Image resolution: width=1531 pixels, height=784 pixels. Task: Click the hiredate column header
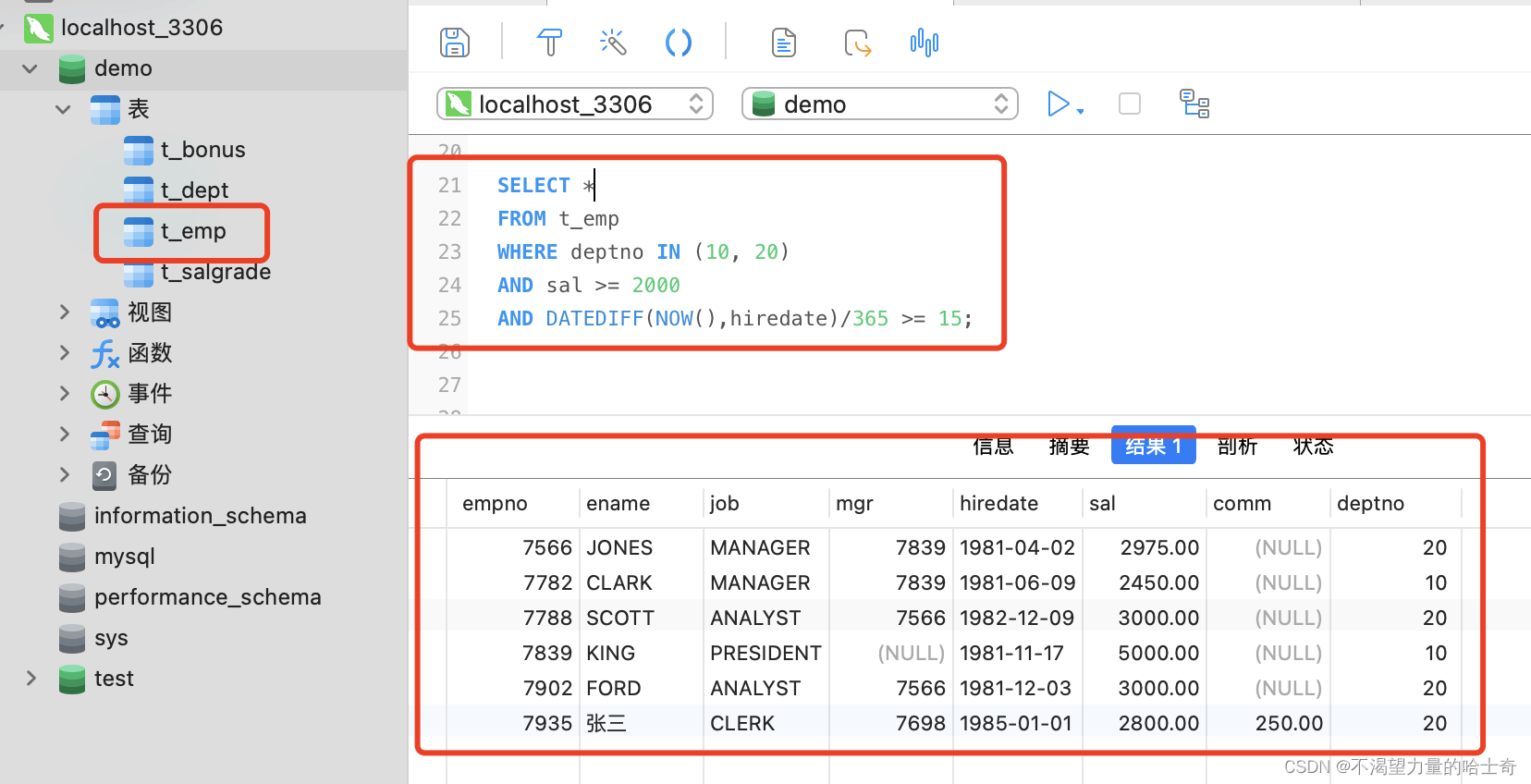[998, 504]
